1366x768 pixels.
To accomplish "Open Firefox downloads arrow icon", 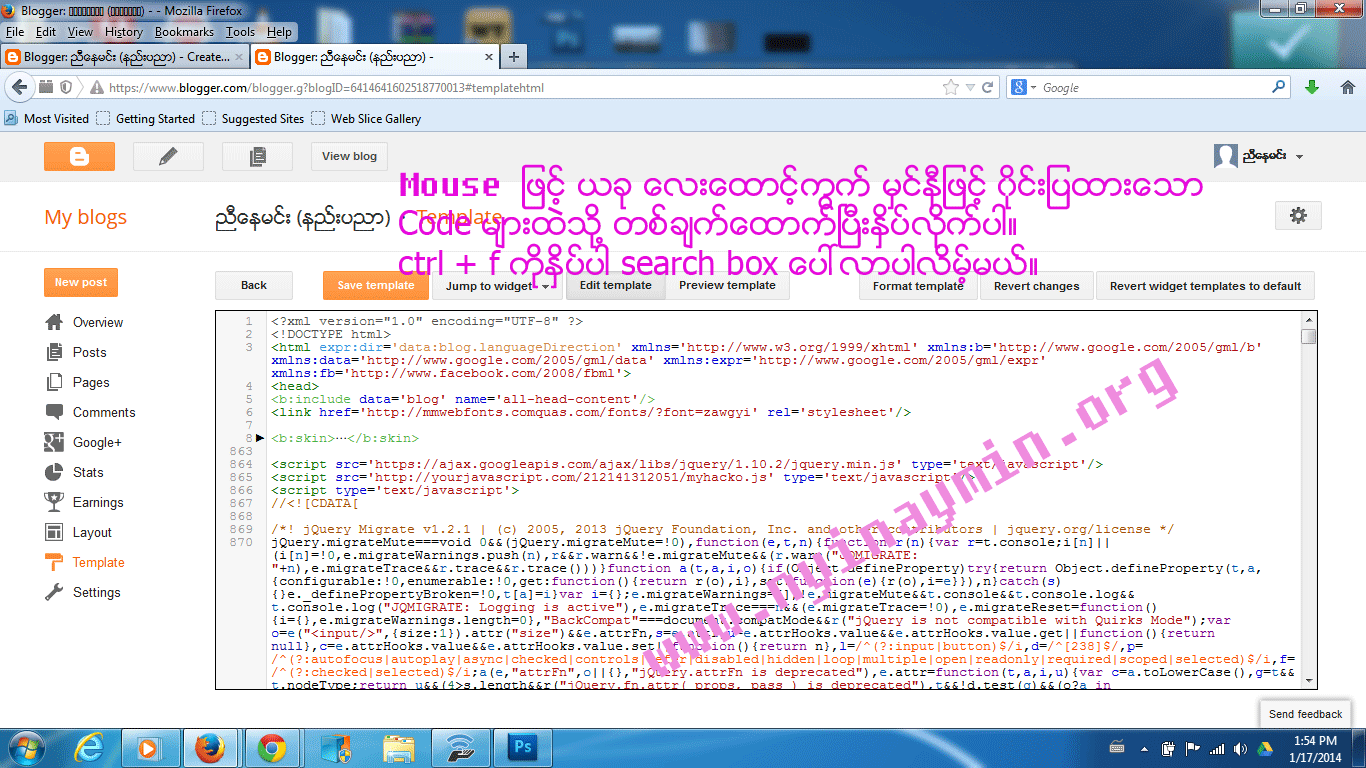I will pyautogui.click(x=1312, y=88).
